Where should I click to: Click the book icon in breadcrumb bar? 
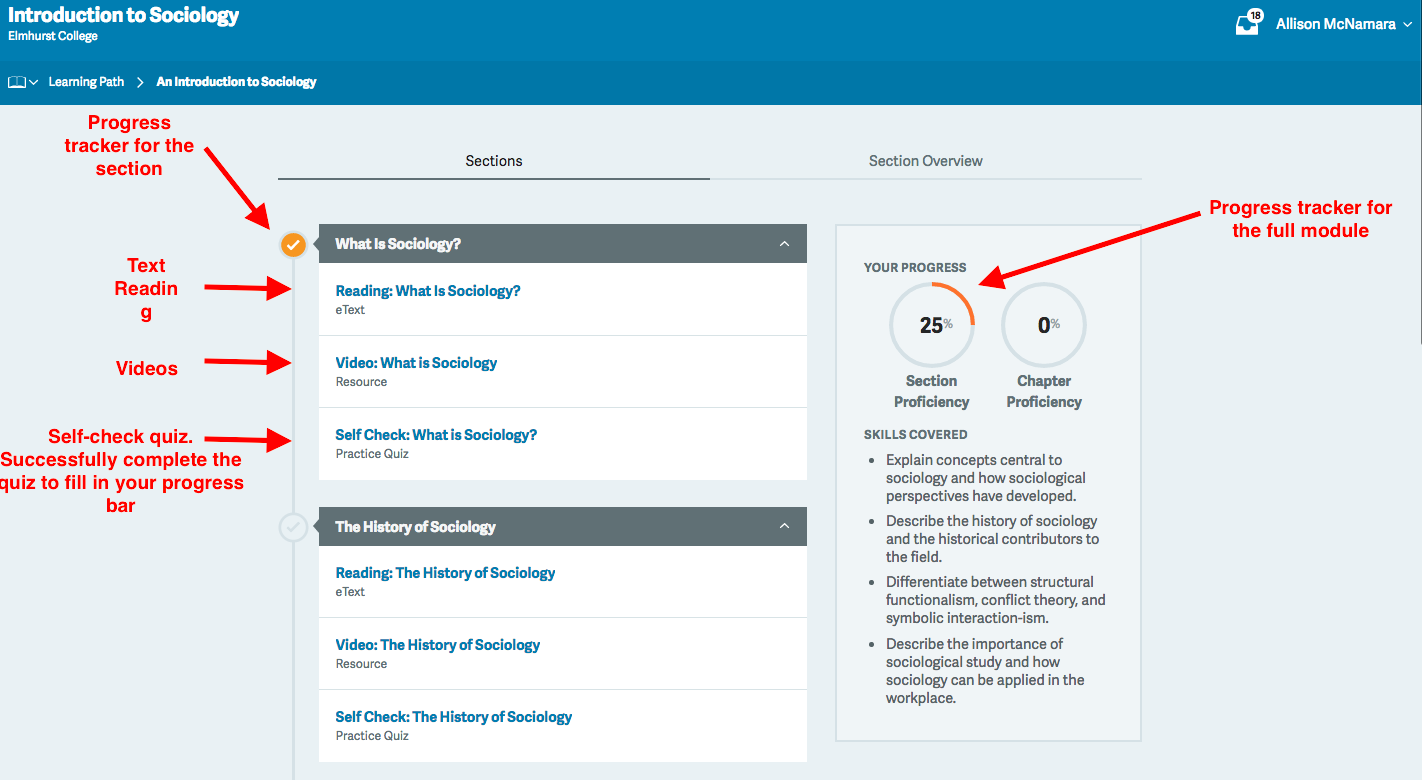pos(17,82)
